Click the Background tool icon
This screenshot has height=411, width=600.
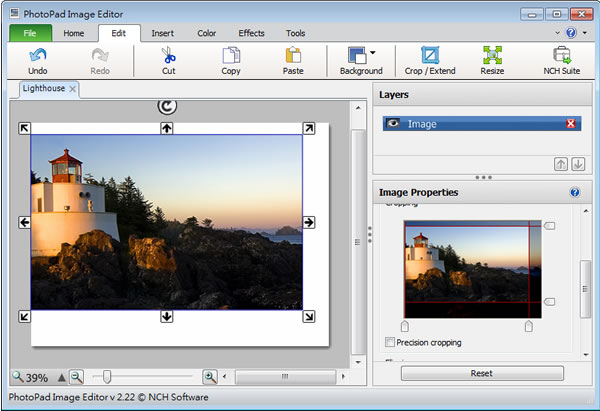pyautogui.click(x=357, y=55)
